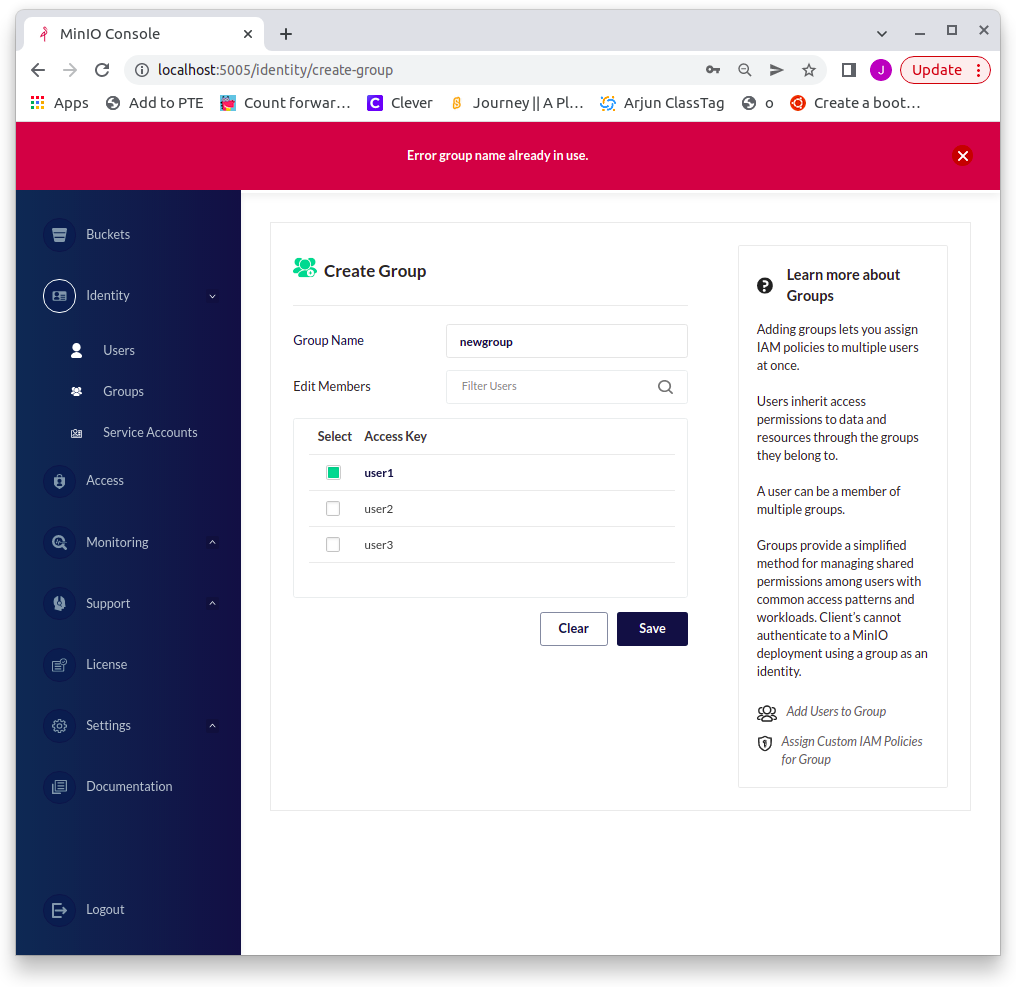Open the Users menu item
This screenshot has height=987, width=1016.
tap(119, 351)
